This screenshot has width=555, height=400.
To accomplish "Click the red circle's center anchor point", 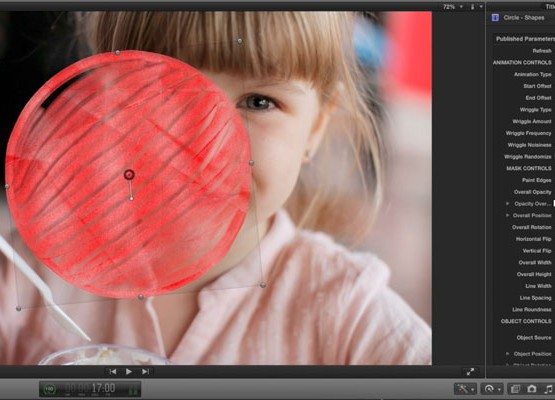I will [x=129, y=174].
